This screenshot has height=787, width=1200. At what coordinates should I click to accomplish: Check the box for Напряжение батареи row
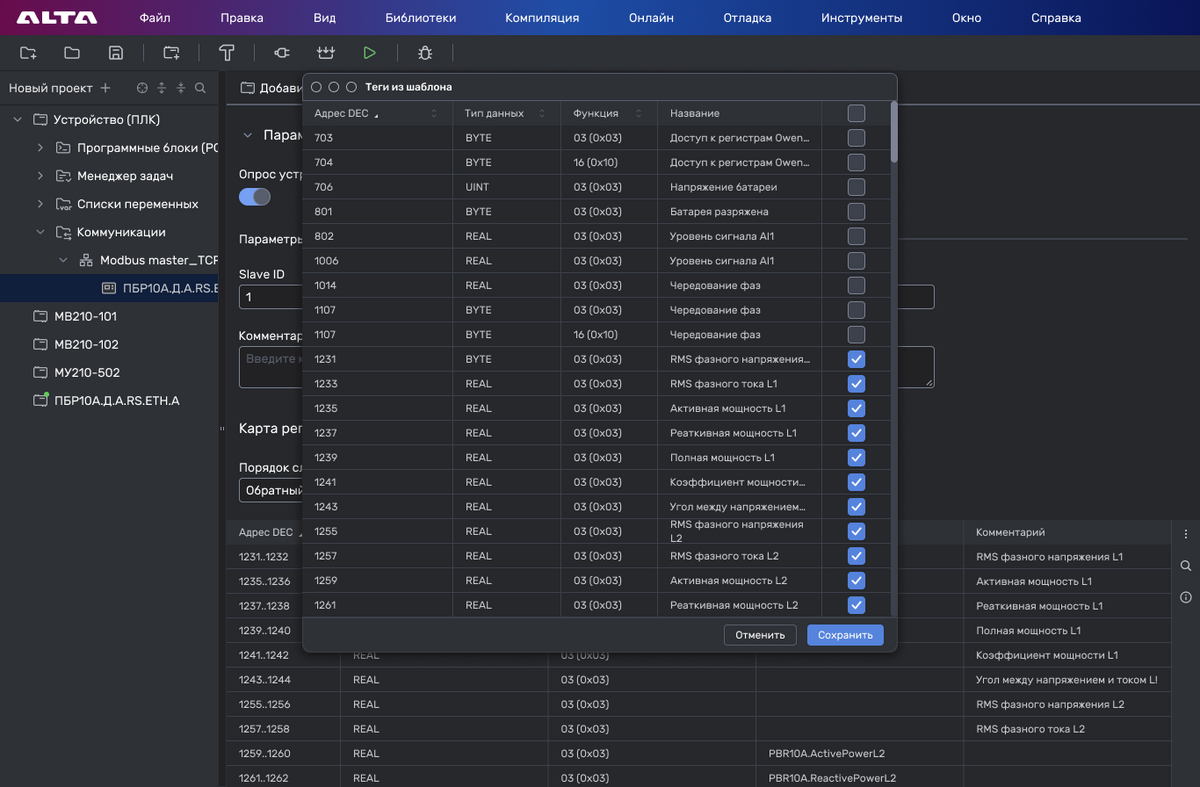[x=856, y=187]
